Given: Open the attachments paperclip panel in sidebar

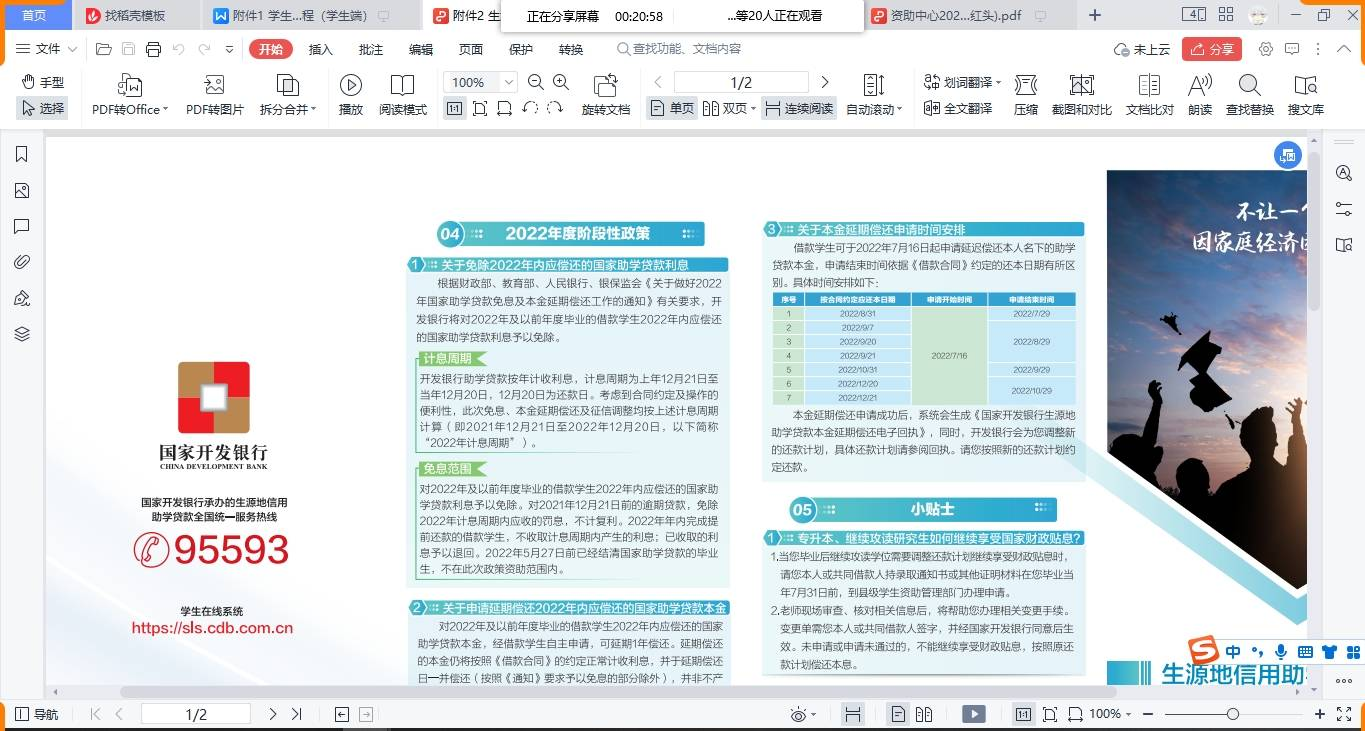Looking at the screenshot, I should click(x=22, y=262).
